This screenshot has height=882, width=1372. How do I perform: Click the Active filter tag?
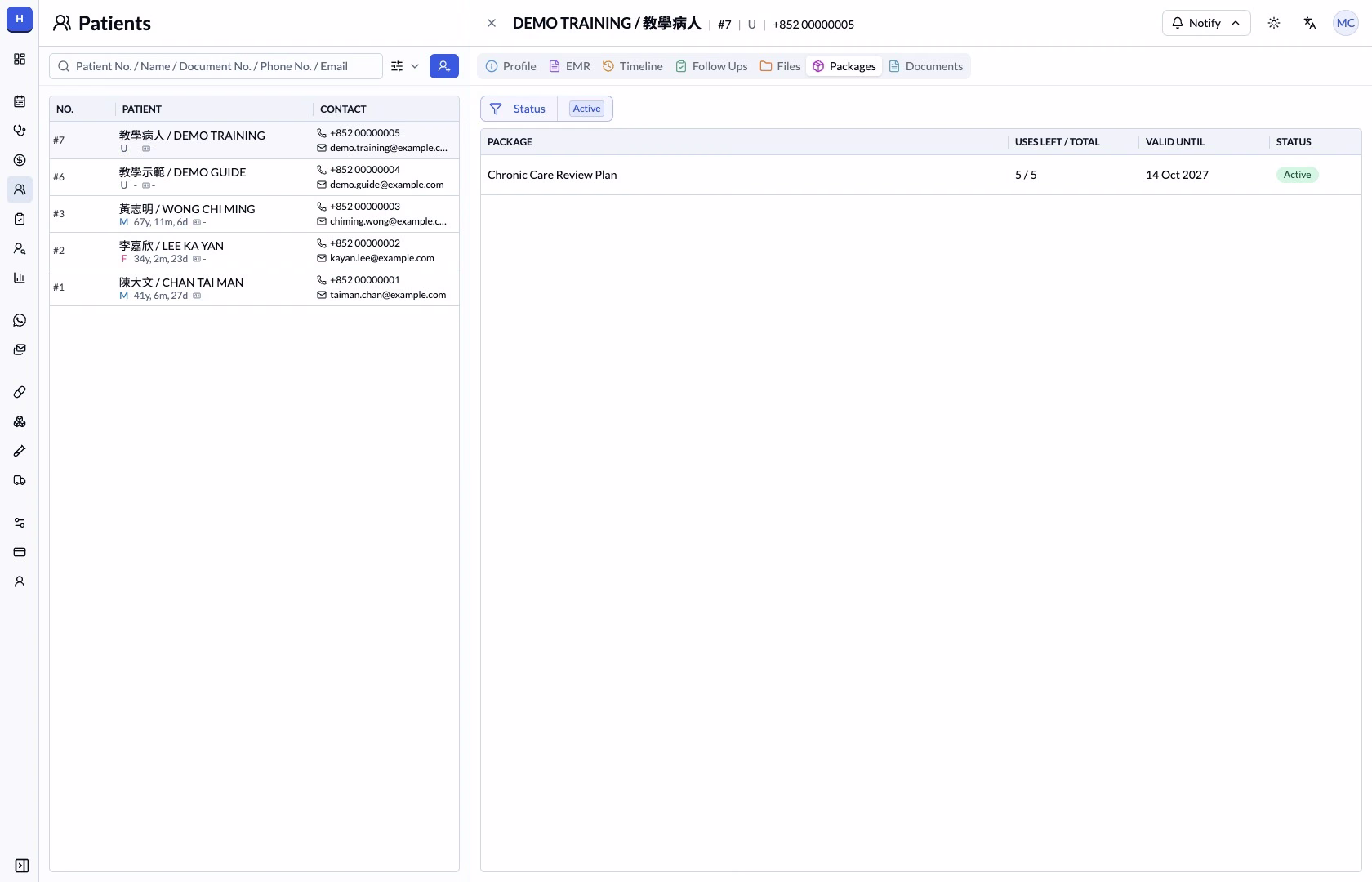(586, 109)
